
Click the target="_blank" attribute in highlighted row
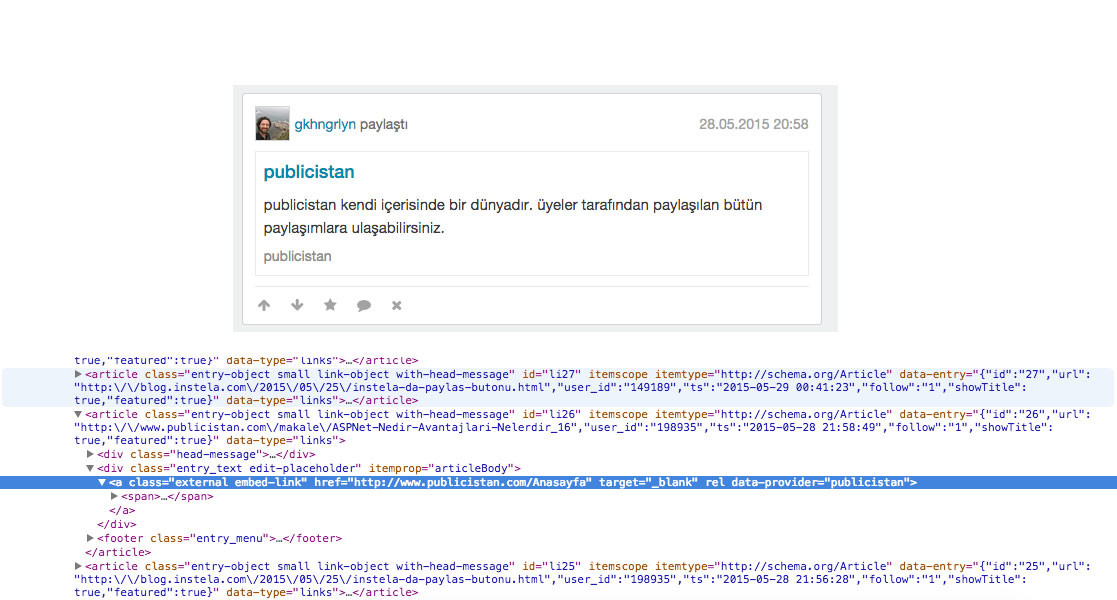click(648, 482)
